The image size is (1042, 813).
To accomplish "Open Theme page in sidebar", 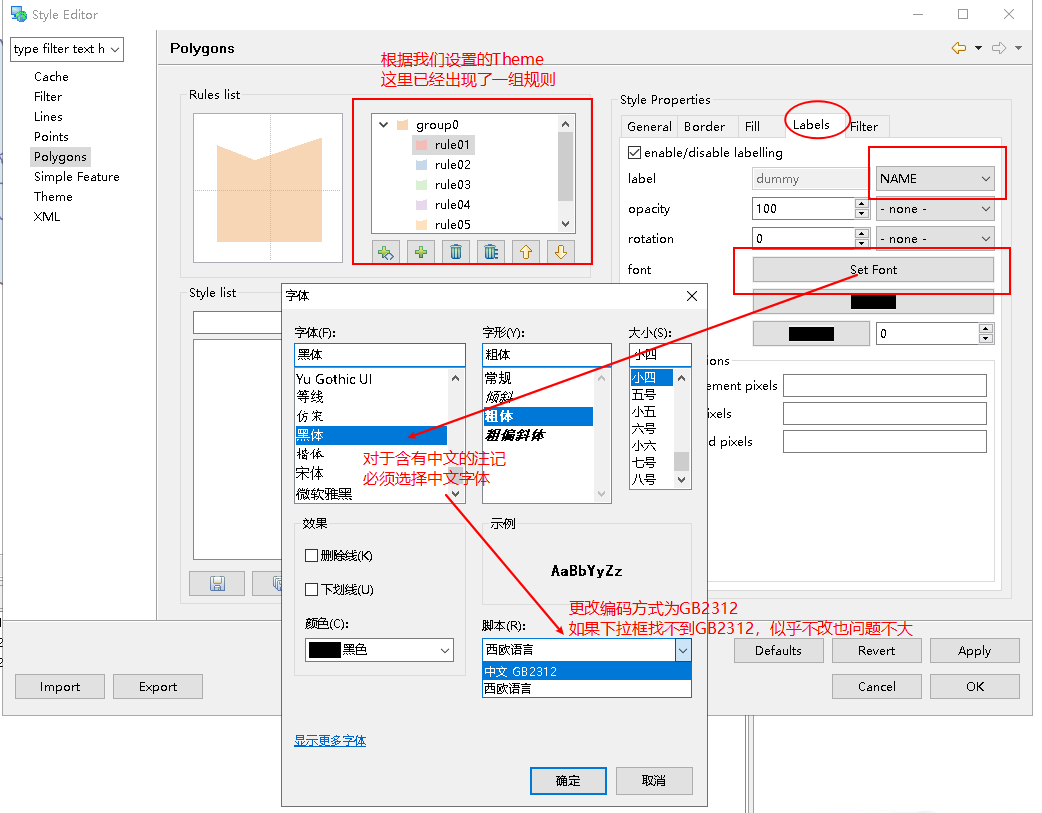I will (53, 197).
